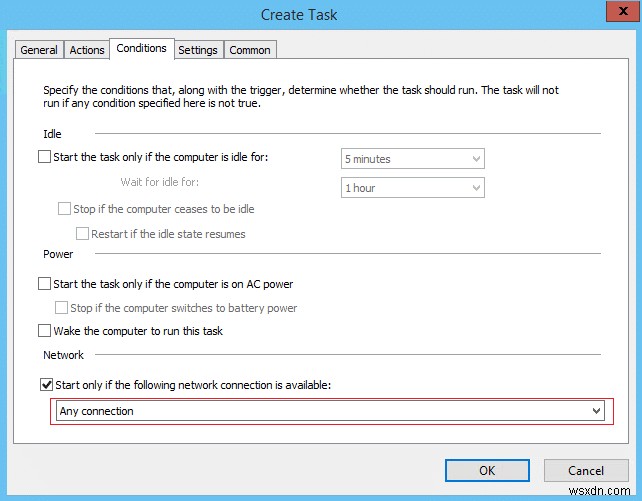
Task: Click the Network section heading
Action: pos(63,355)
